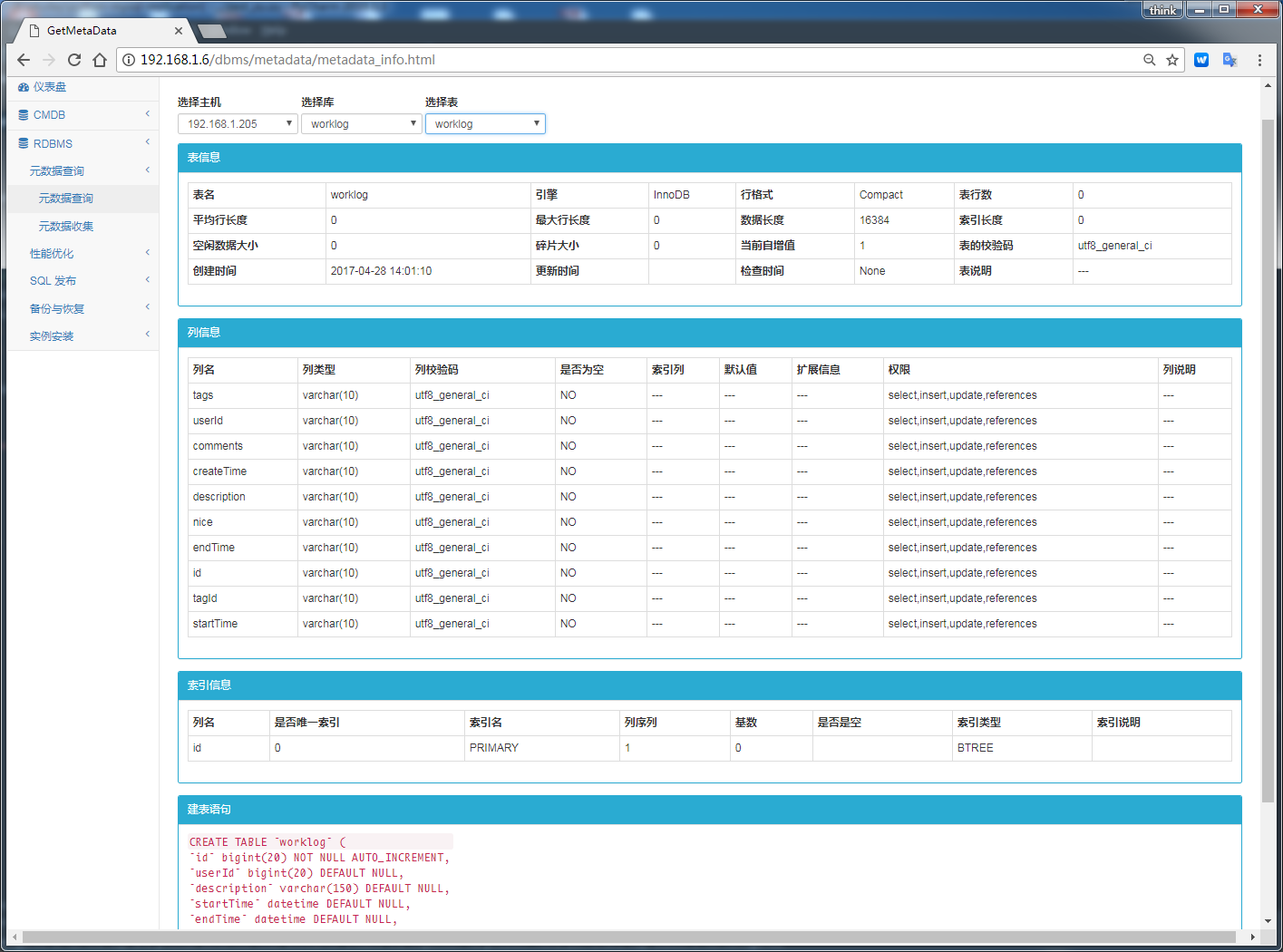The image size is (1283, 952).
Task: Click the zoom magnifier icon in address bar
Action: click(x=1149, y=60)
